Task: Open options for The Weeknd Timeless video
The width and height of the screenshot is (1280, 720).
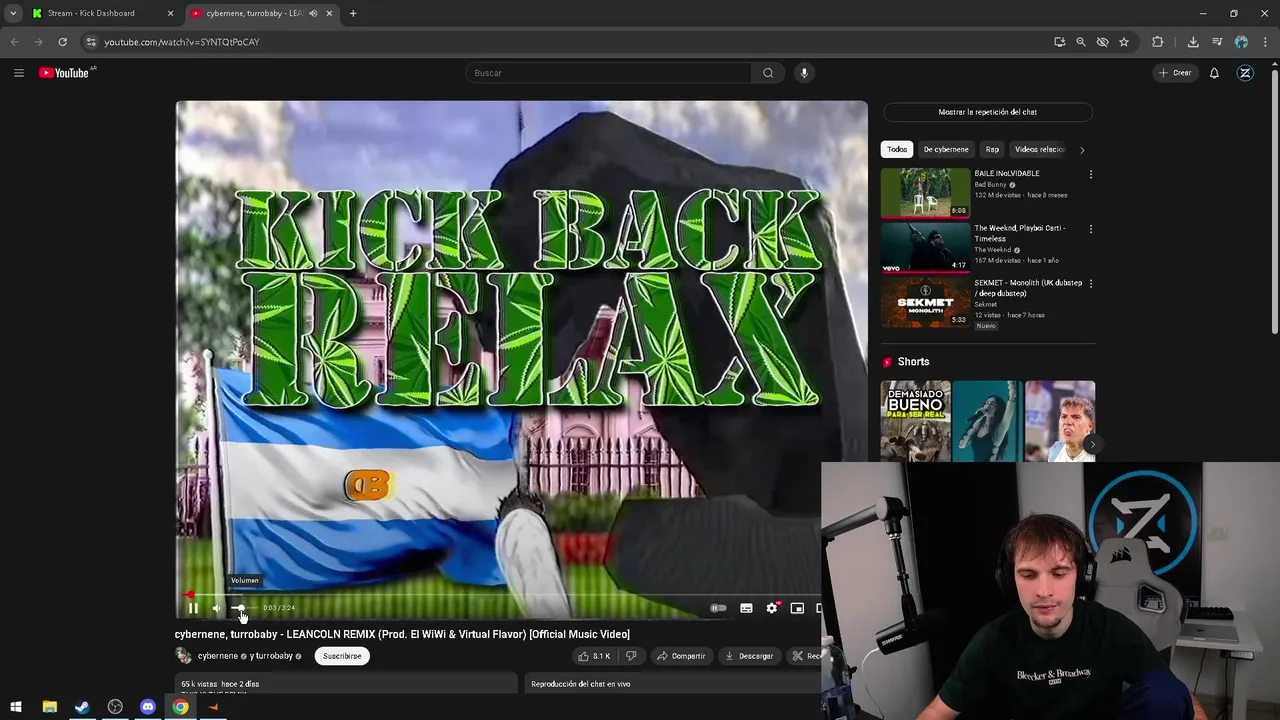Action: pyautogui.click(x=1090, y=229)
